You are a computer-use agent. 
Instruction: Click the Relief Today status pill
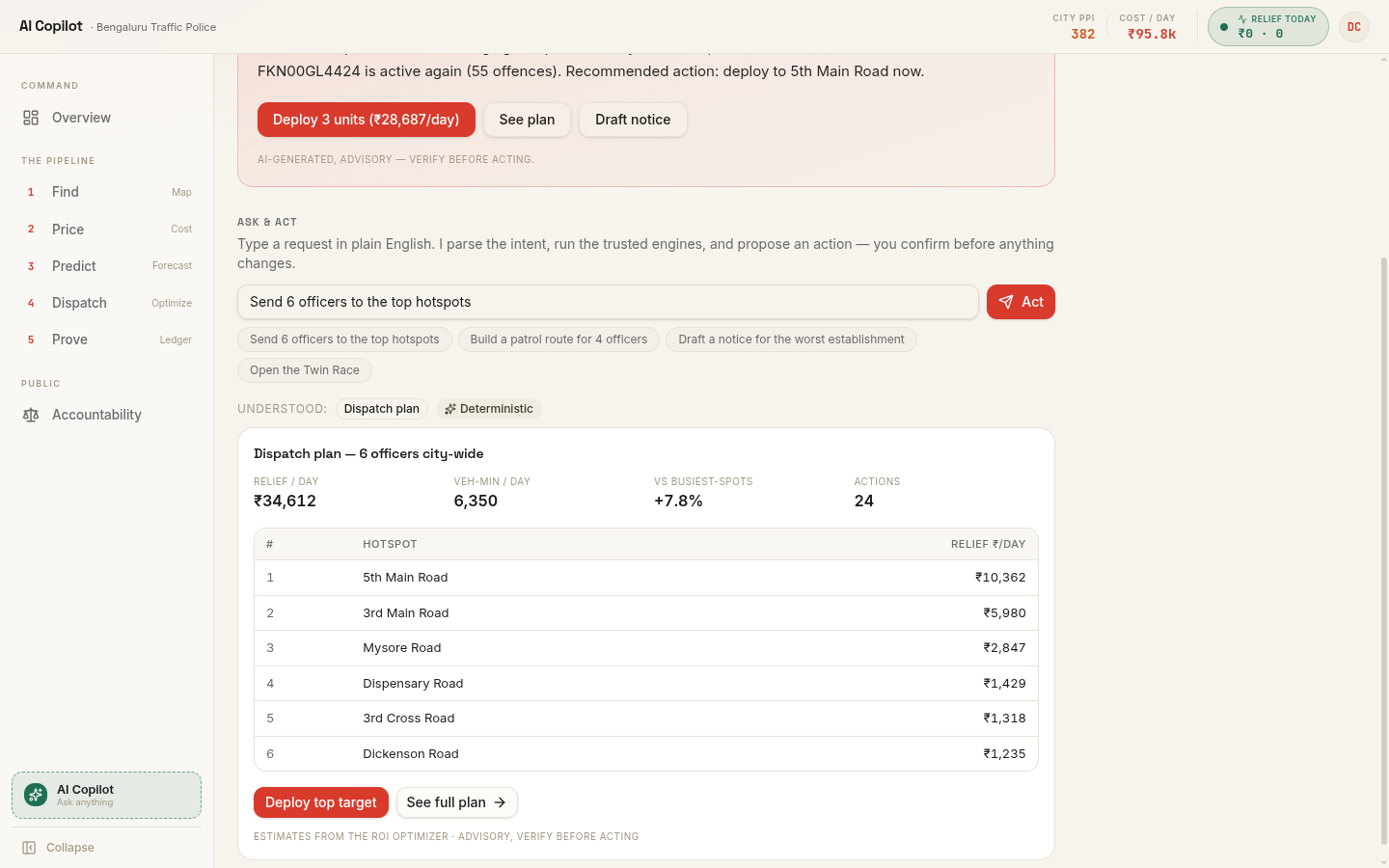tap(1268, 27)
